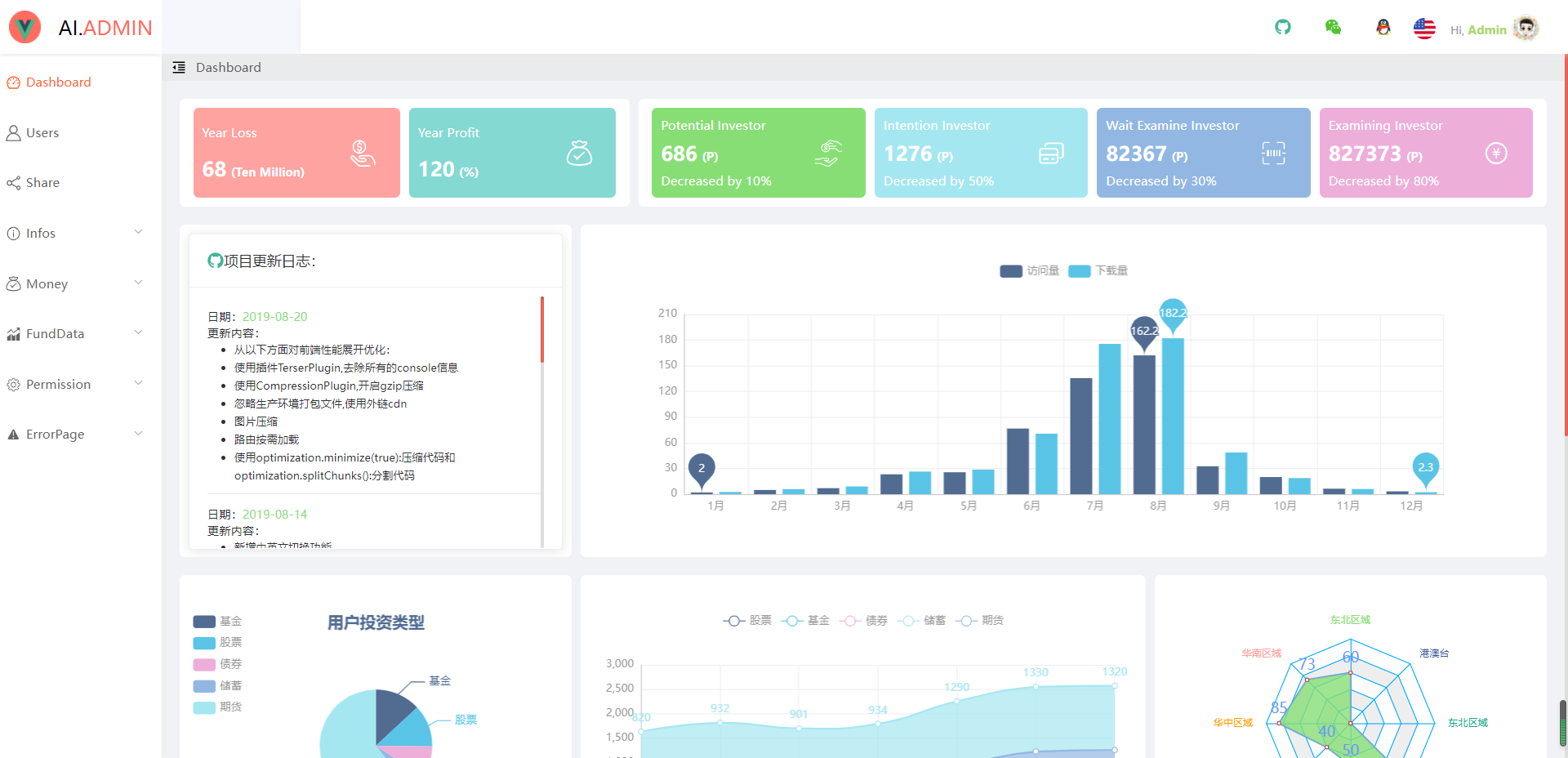Toggle 期货 series in line chart legend
The image size is (1568, 758).
(979, 621)
